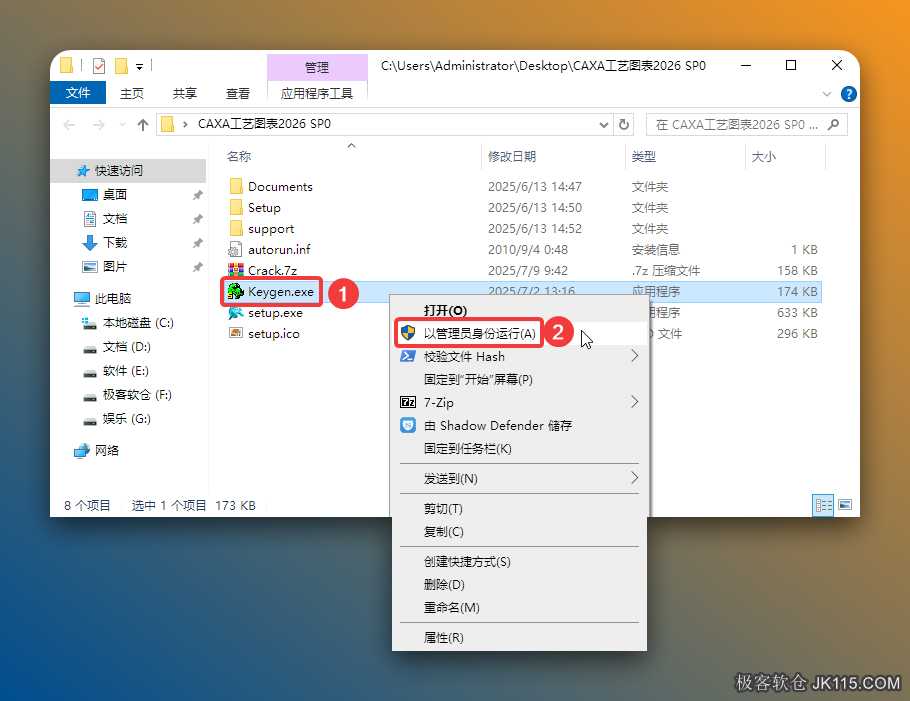Go up one folder level

(143, 124)
